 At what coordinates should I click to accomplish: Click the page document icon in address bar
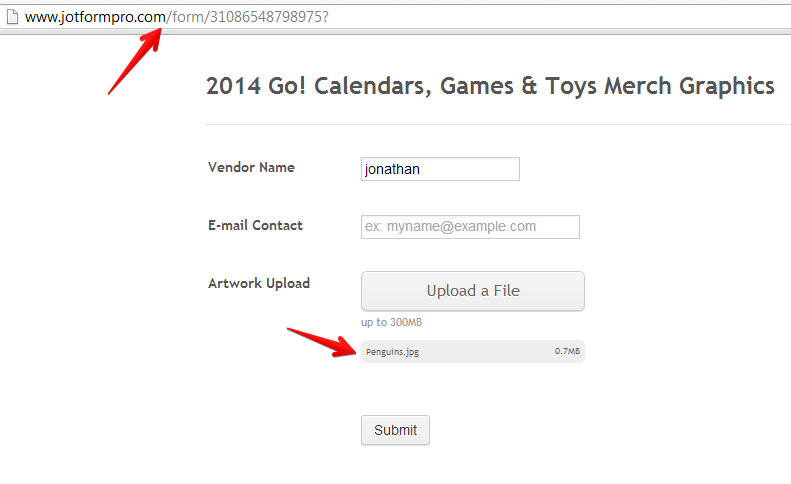[x=12, y=17]
